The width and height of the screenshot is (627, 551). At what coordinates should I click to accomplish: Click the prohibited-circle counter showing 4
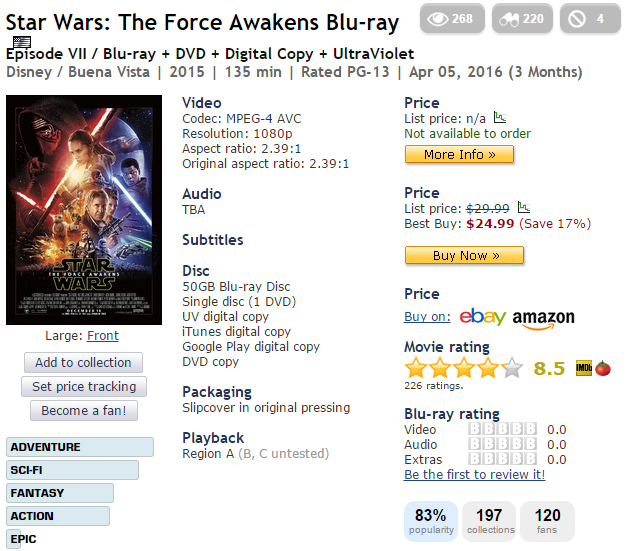pyautogui.click(x=588, y=18)
